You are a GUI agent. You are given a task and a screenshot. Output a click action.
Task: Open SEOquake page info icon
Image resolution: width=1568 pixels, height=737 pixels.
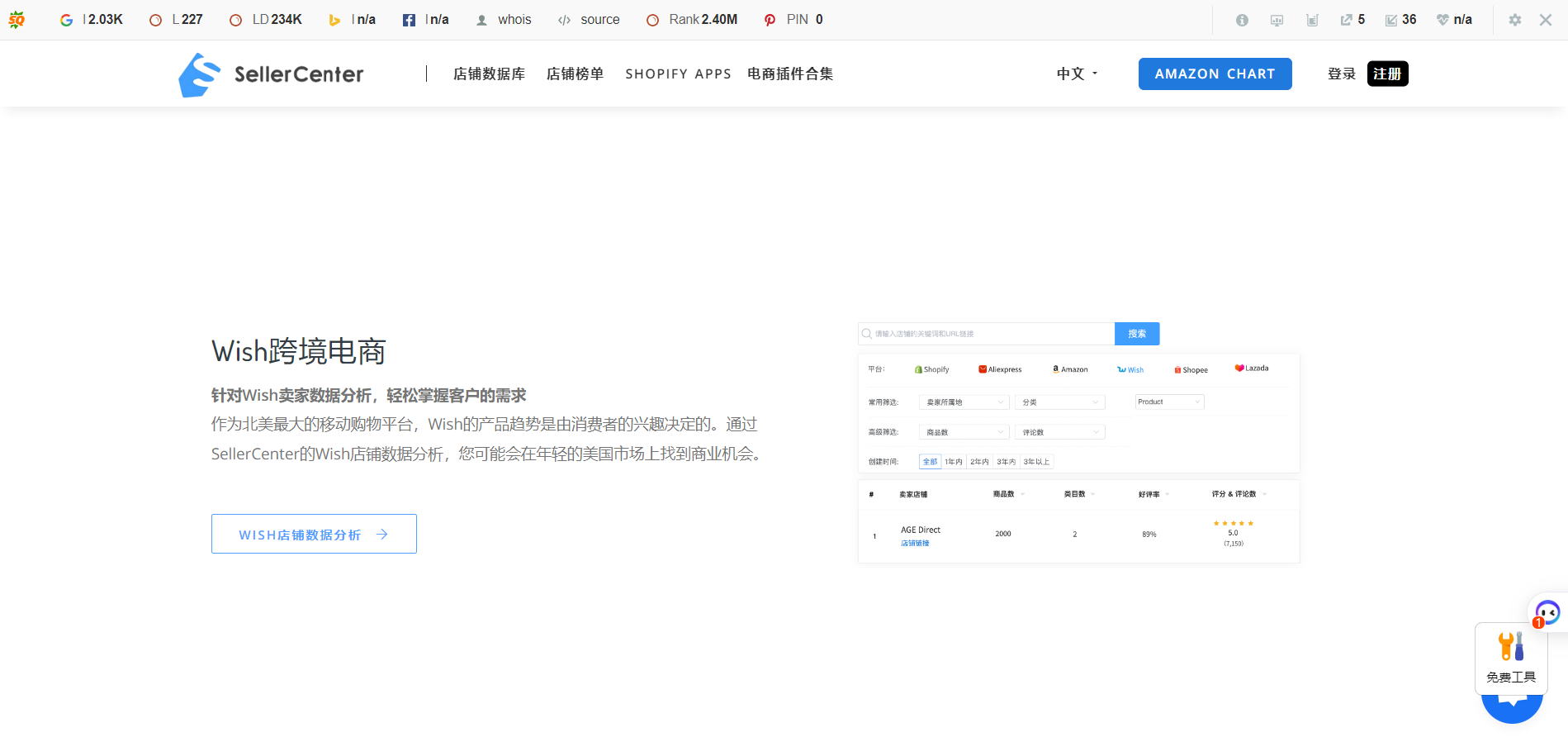1242,20
